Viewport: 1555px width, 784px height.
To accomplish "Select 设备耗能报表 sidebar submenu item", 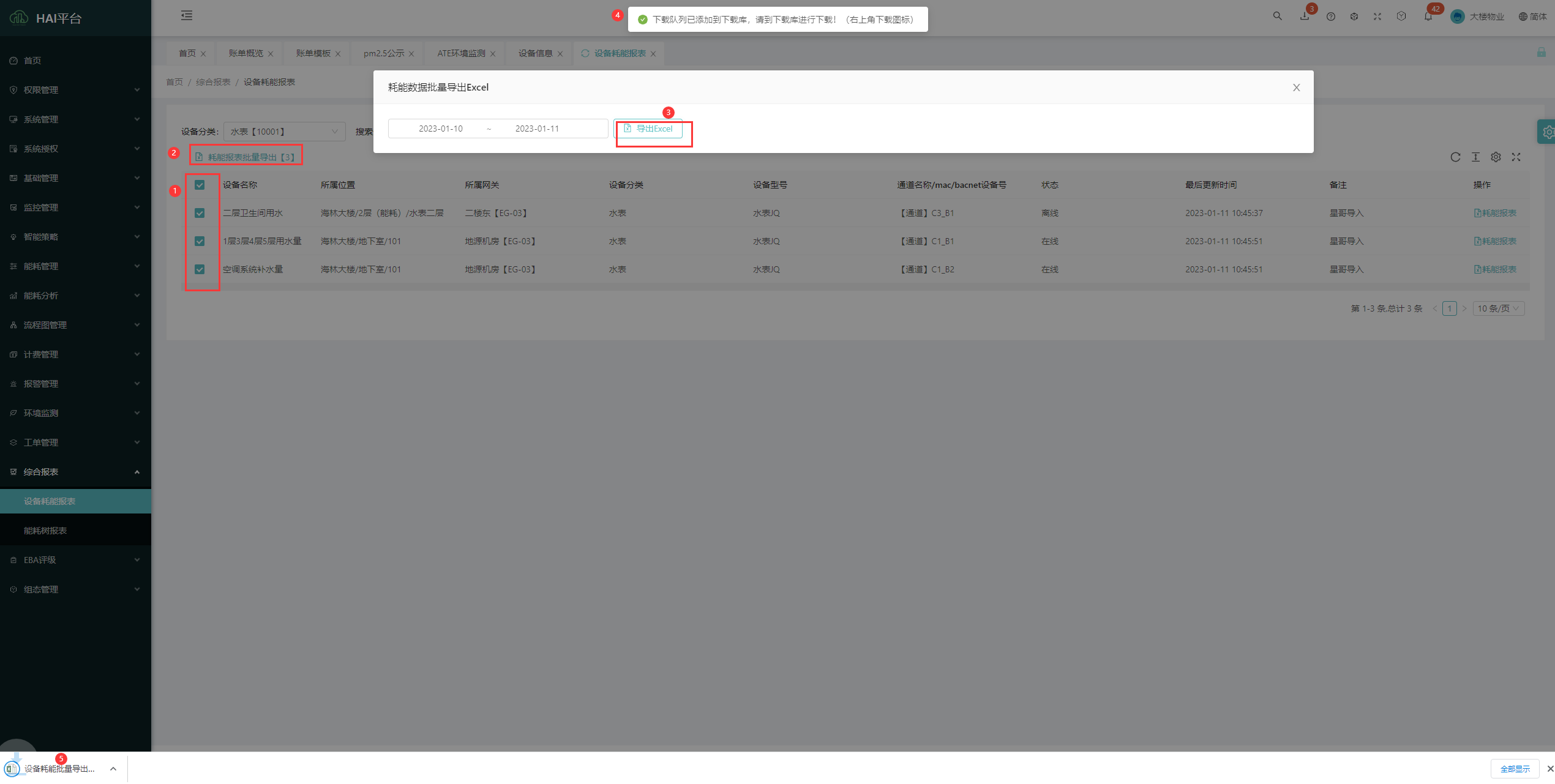I will [75, 501].
